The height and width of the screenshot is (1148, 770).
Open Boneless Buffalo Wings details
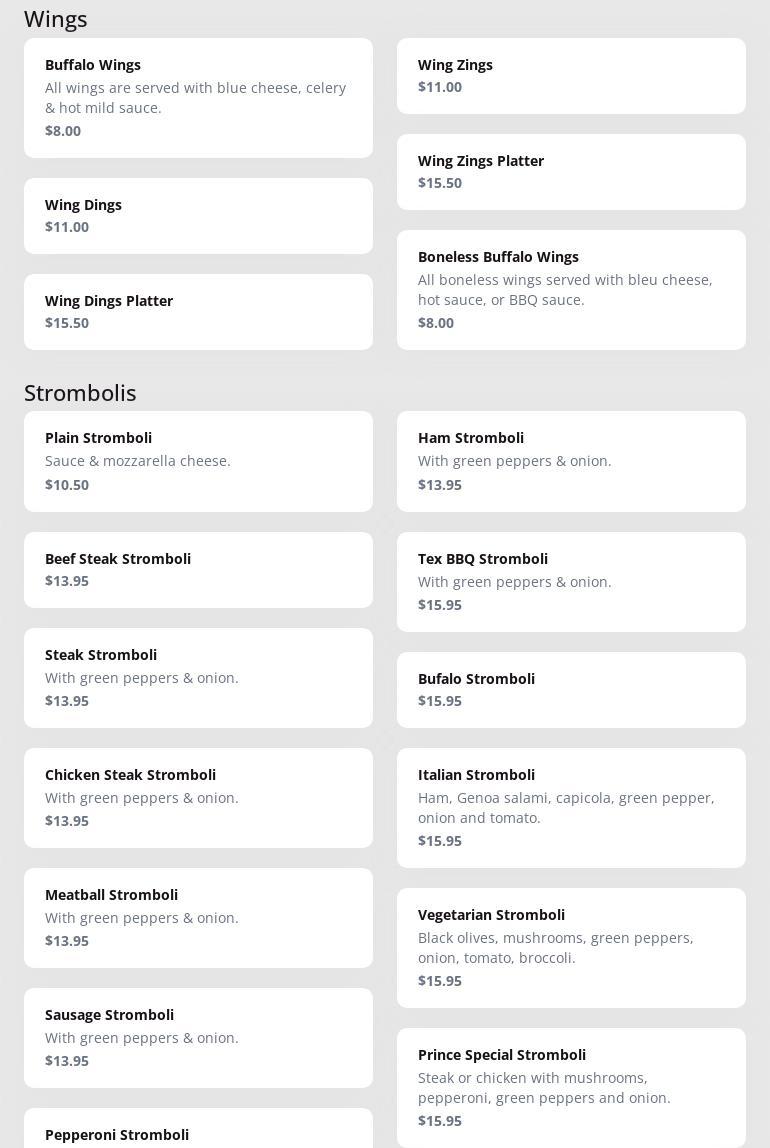[x=571, y=290]
